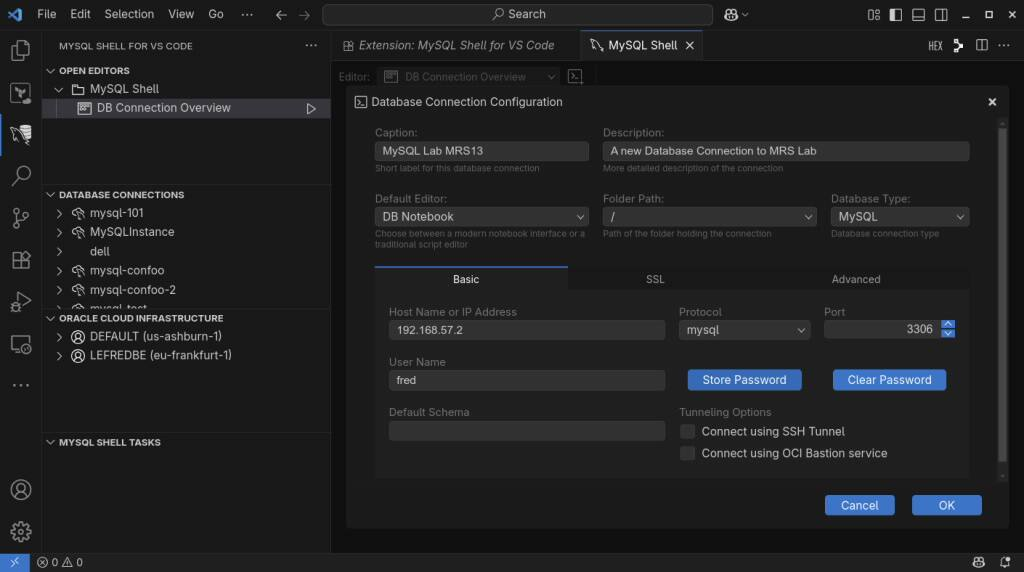Open the Protocol mysql dropdown
This screenshot has height=572, width=1024.
pos(744,330)
